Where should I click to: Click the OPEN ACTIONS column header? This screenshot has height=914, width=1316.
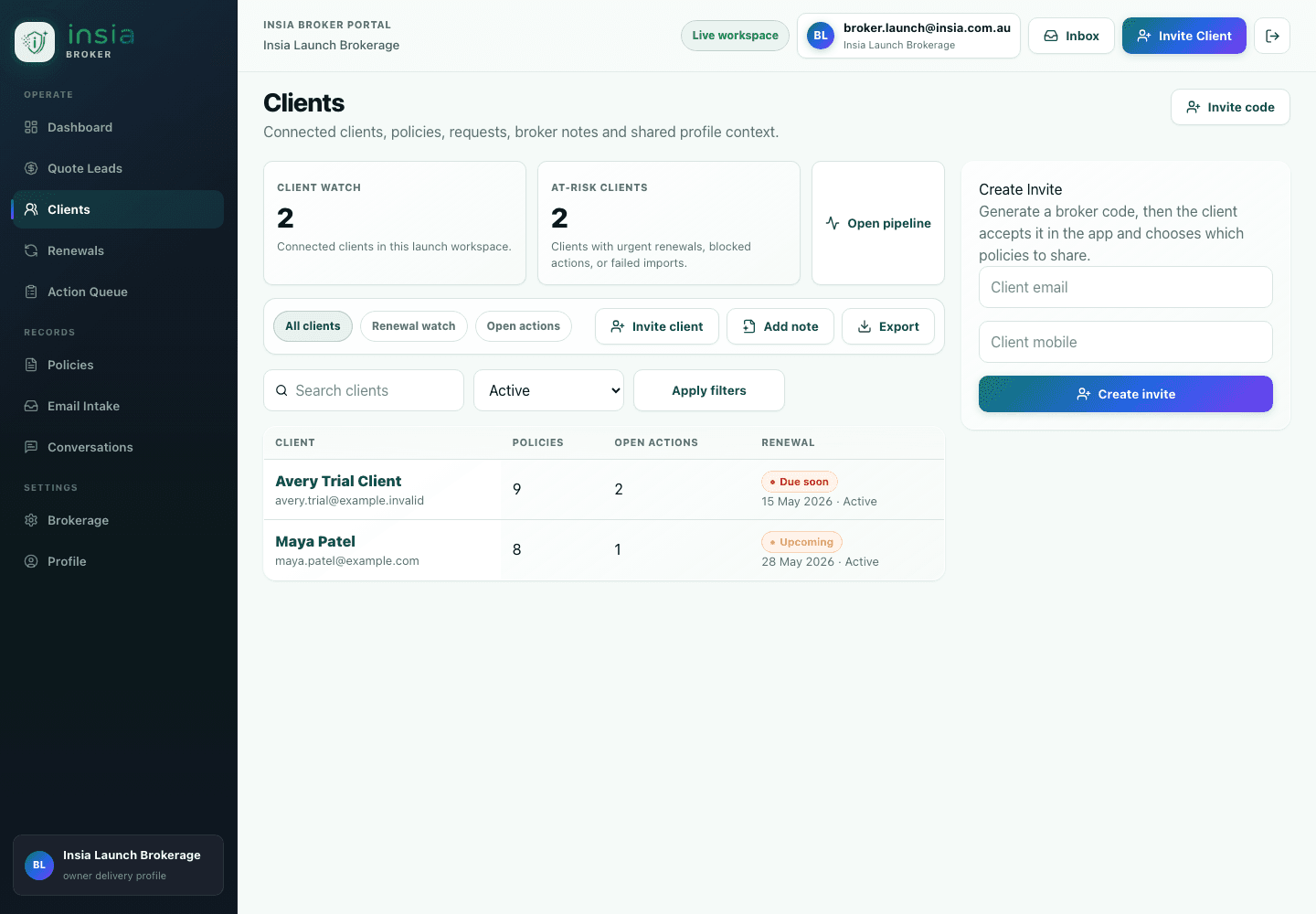[656, 442]
